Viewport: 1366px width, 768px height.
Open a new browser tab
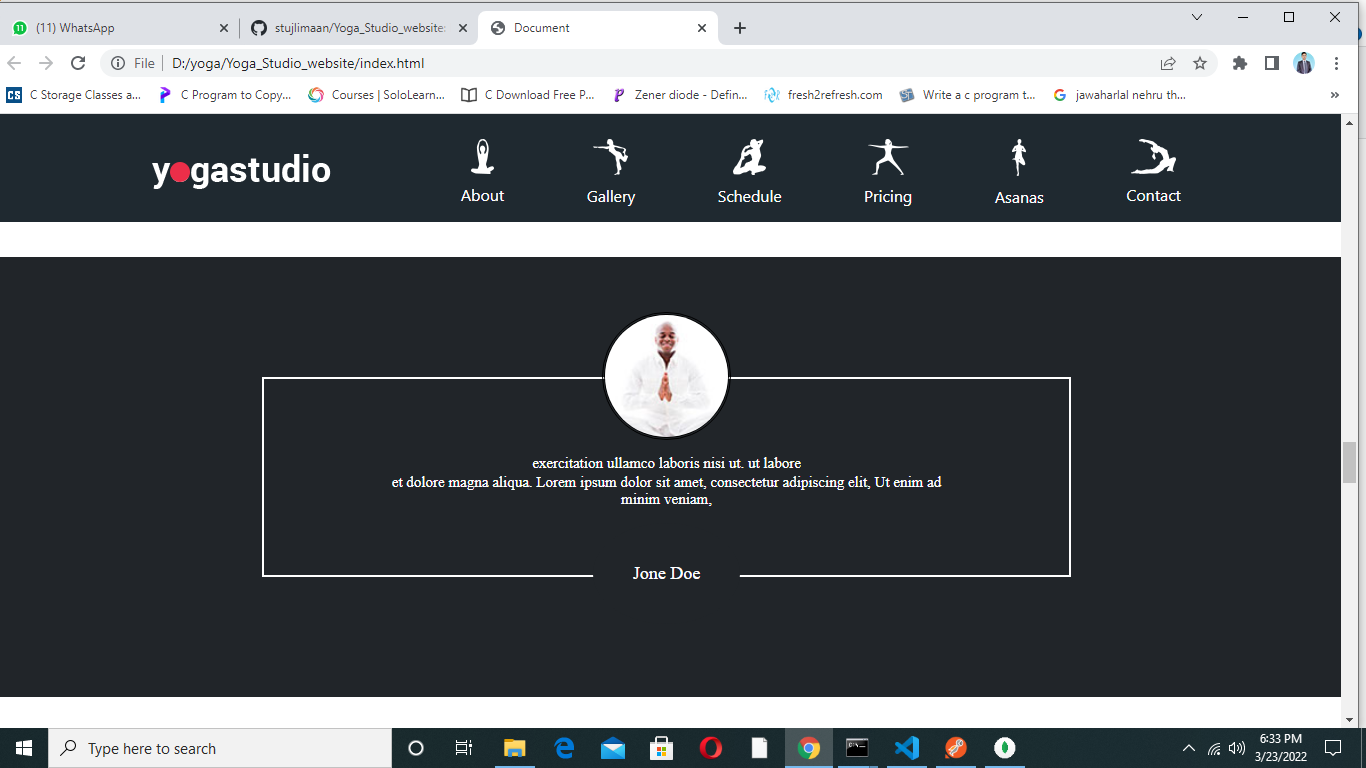pyautogui.click(x=740, y=28)
